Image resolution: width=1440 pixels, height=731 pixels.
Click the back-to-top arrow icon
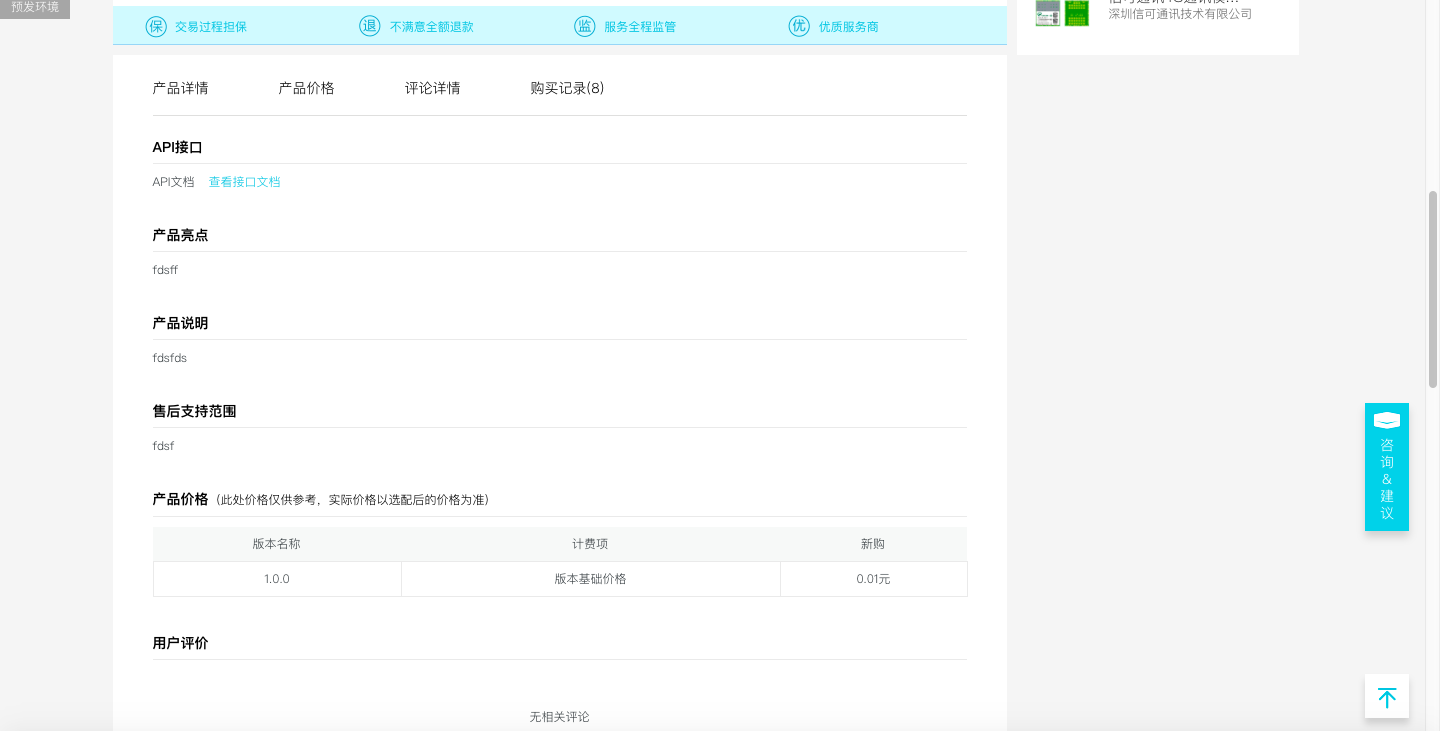tap(1387, 697)
